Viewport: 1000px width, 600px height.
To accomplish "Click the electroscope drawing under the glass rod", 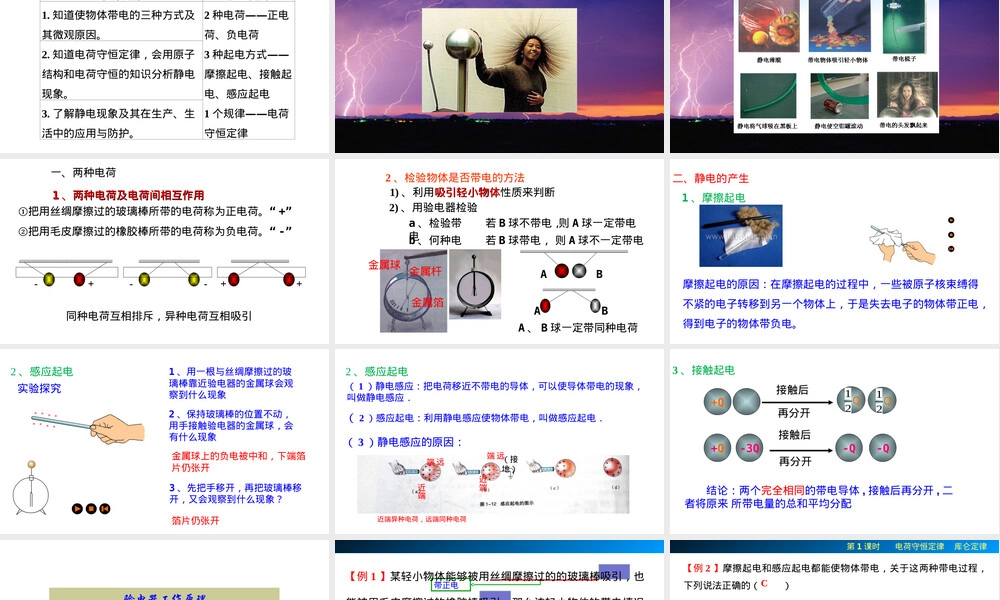I will click(31, 488).
